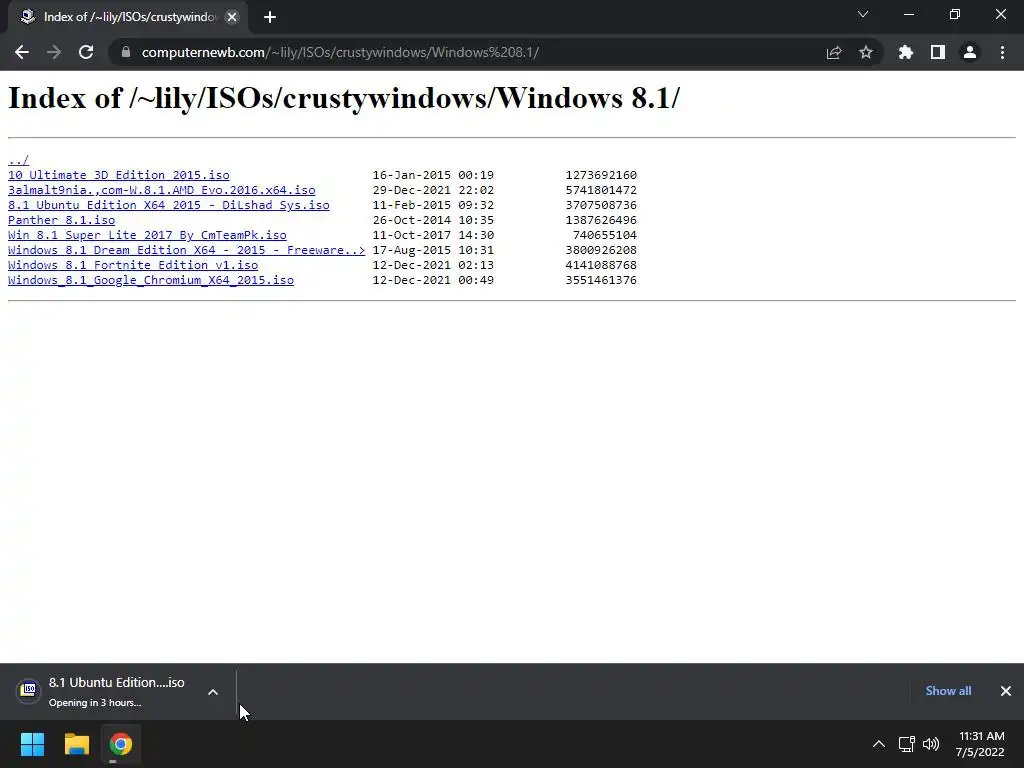This screenshot has width=1024, height=768.
Task: Open network status tray icon
Action: [x=906, y=744]
